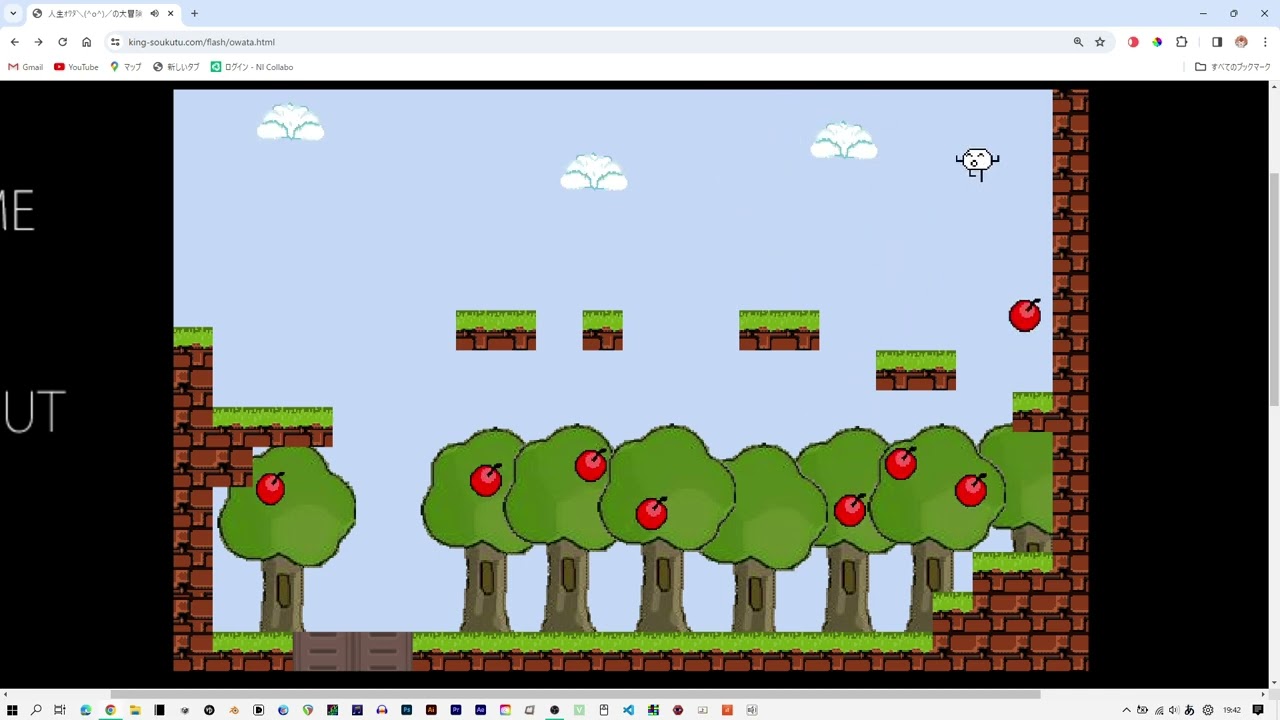Close the current game tab
The image size is (1280, 720).
pos(171,14)
